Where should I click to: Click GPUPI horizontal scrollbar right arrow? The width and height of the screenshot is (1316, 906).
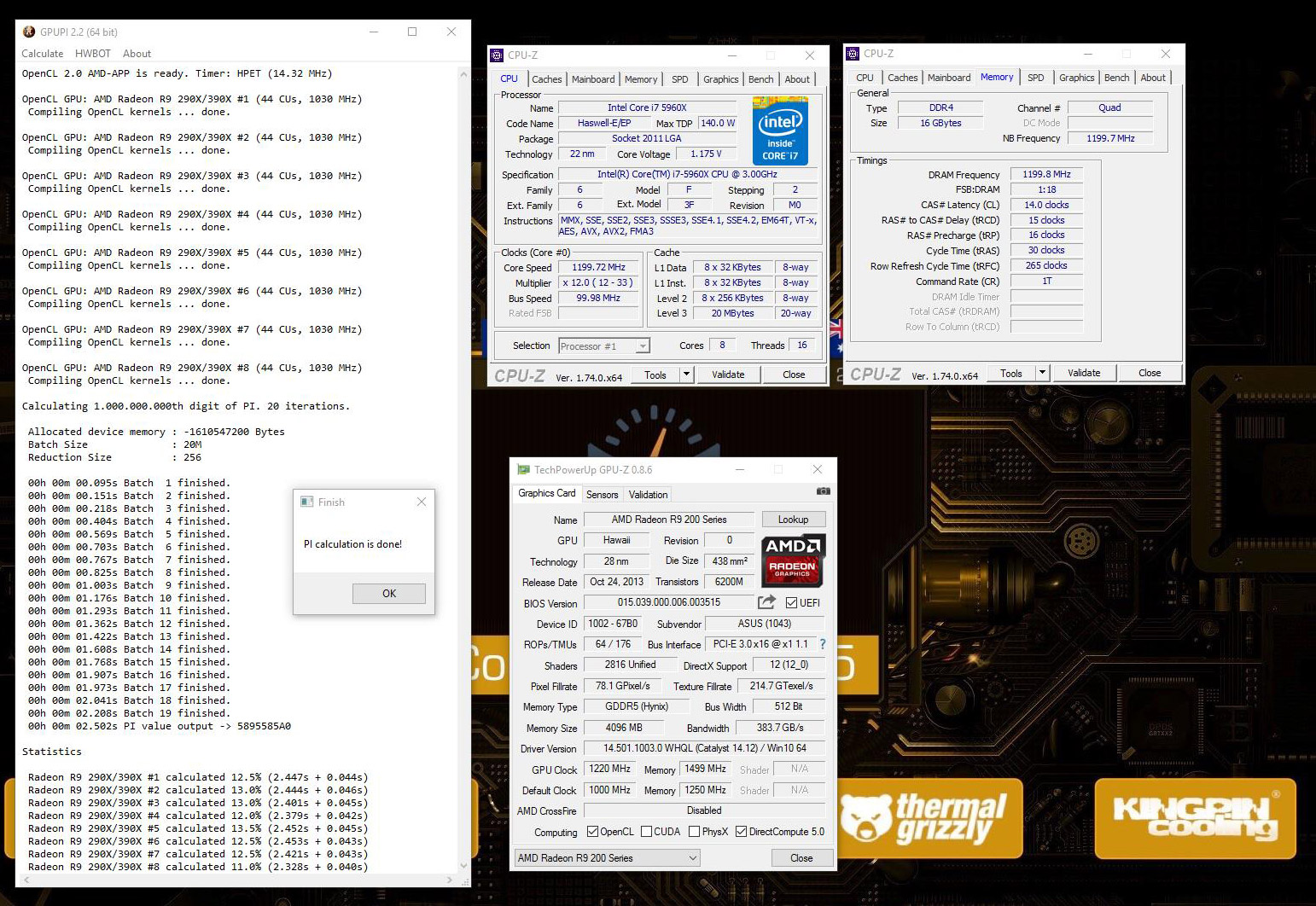450,880
